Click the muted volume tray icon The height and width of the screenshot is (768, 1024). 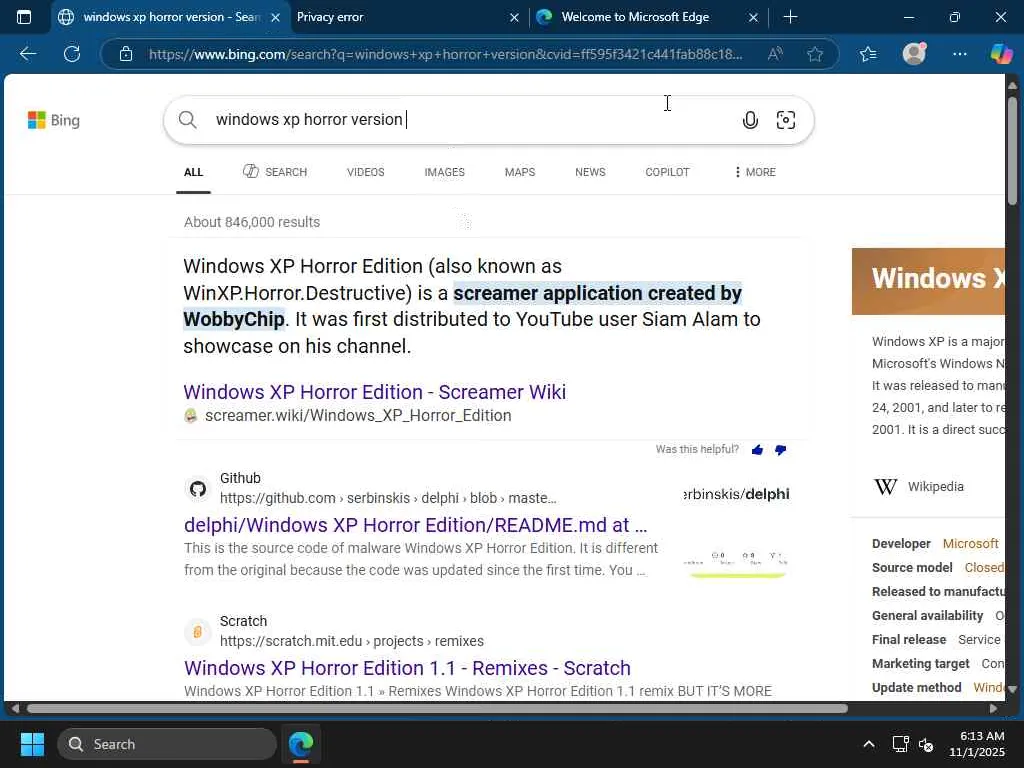(x=925, y=744)
